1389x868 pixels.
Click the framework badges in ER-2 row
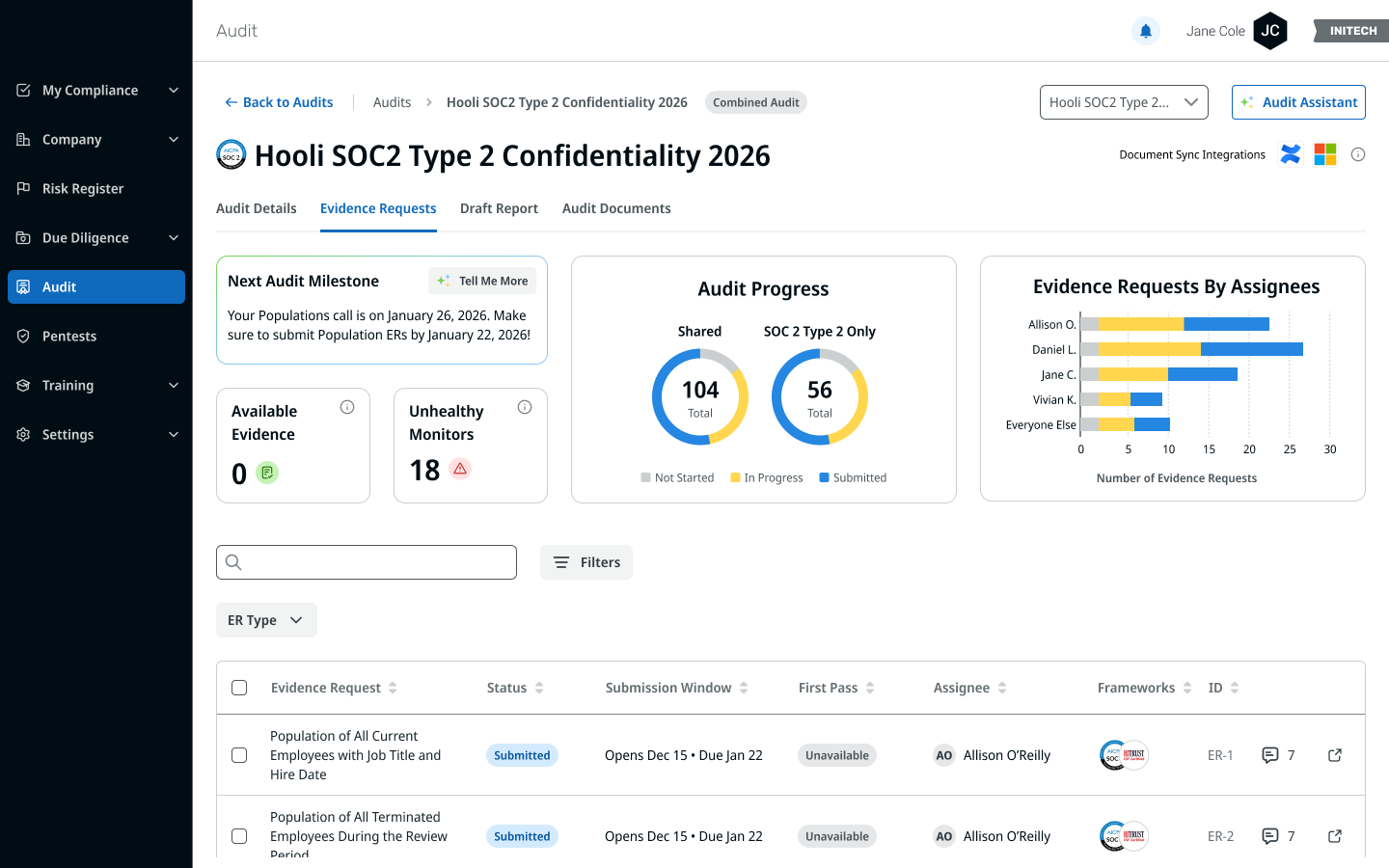click(1124, 836)
